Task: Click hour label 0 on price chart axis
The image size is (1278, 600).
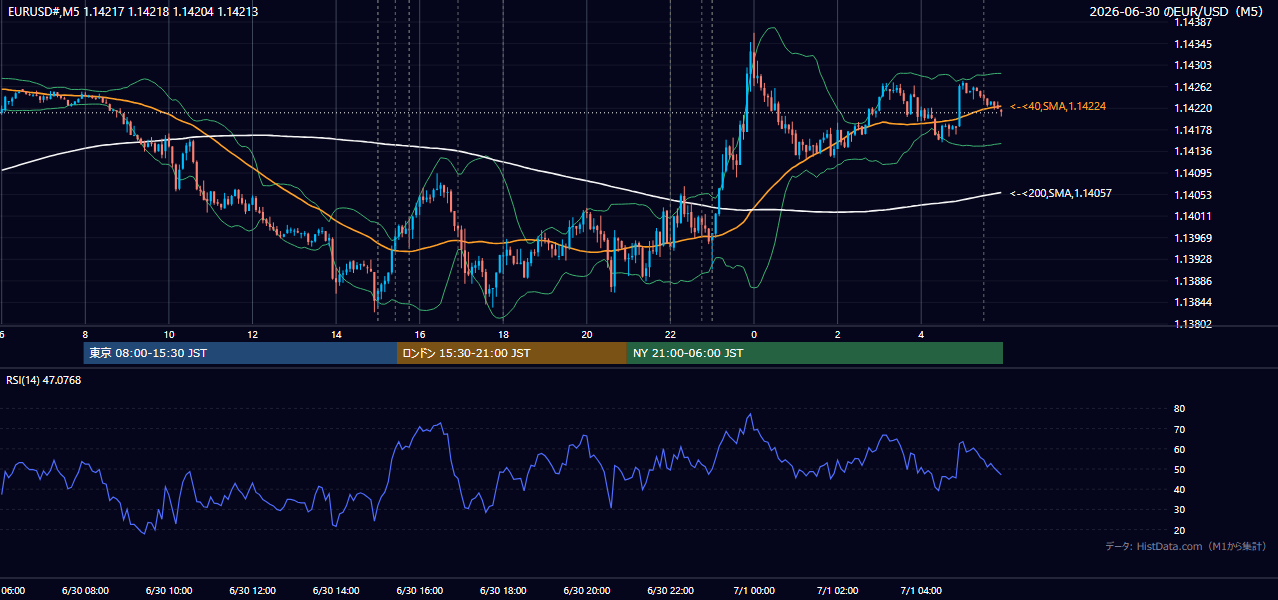Action: [x=754, y=334]
